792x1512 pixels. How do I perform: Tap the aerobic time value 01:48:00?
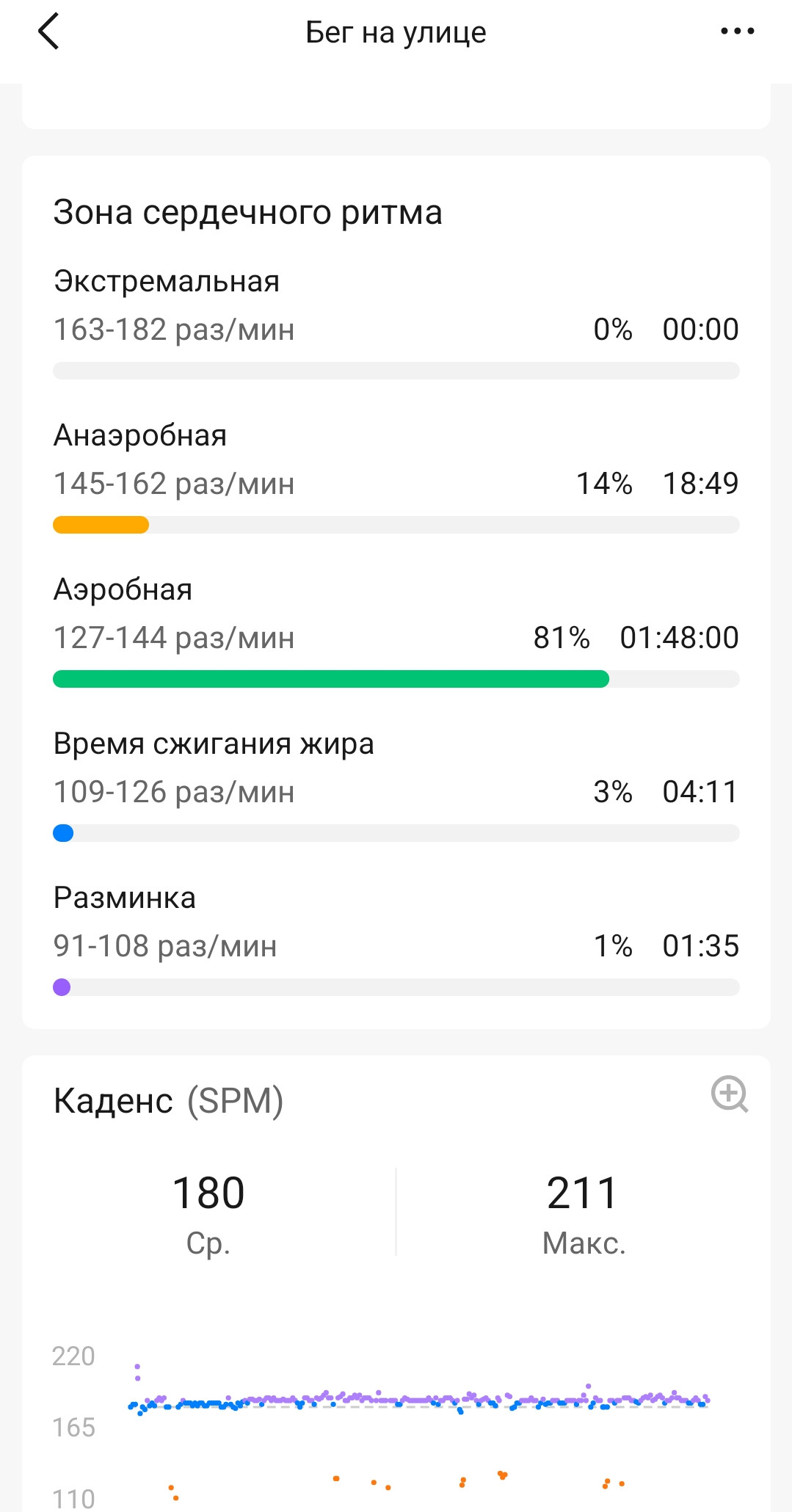(x=679, y=638)
